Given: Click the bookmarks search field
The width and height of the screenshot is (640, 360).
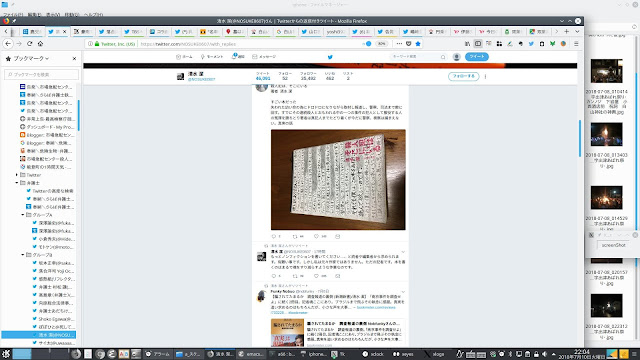Looking at the screenshot, I should pos(41,74).
